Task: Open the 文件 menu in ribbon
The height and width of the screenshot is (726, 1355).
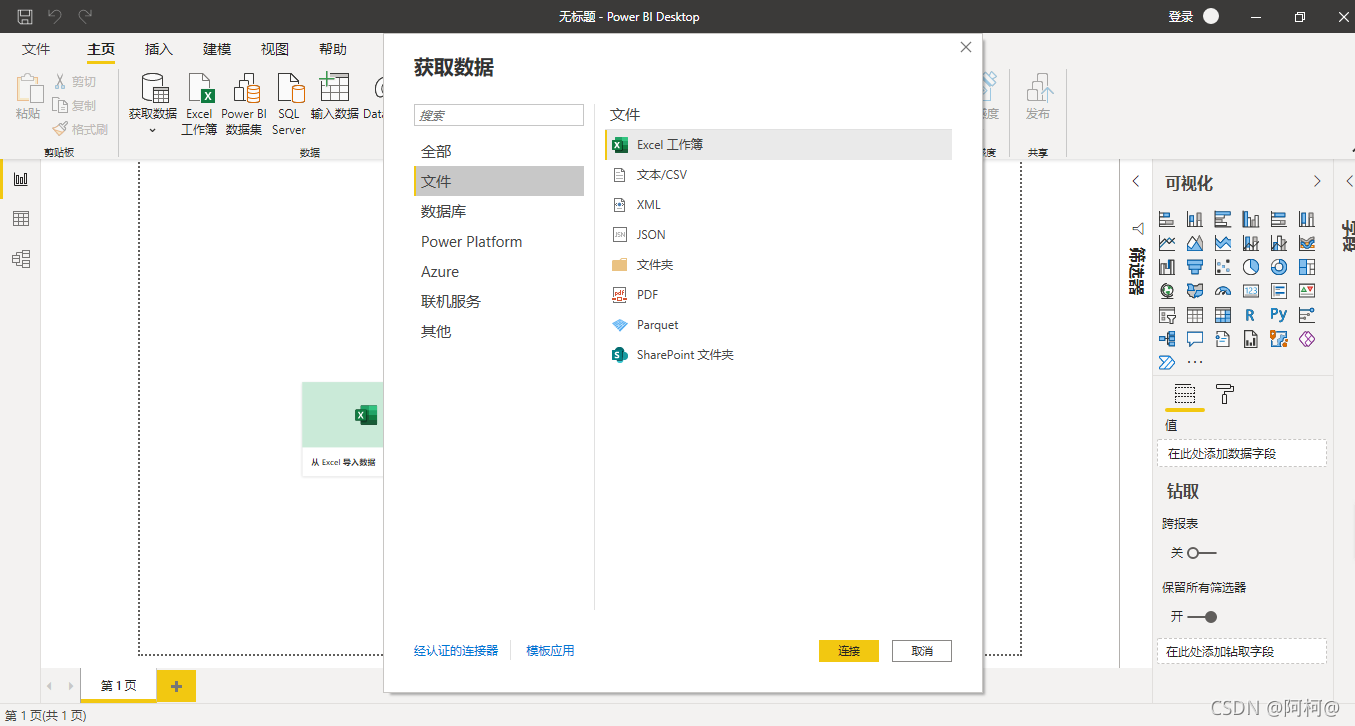Action: coord(36,49)
